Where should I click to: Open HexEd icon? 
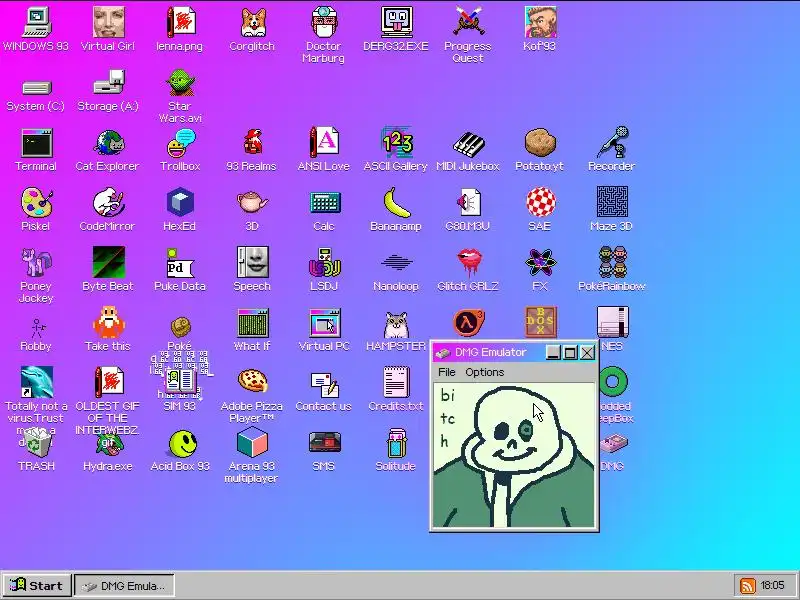point(180,202)
